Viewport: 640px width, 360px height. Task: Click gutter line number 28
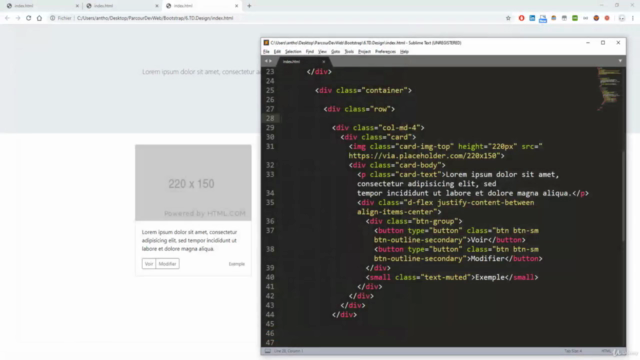point(270,118)
